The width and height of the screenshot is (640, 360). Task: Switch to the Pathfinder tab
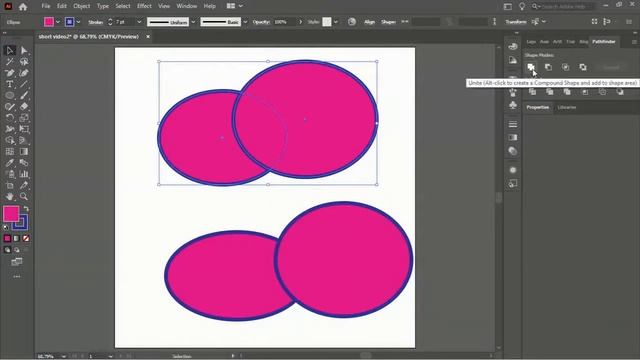604,42
